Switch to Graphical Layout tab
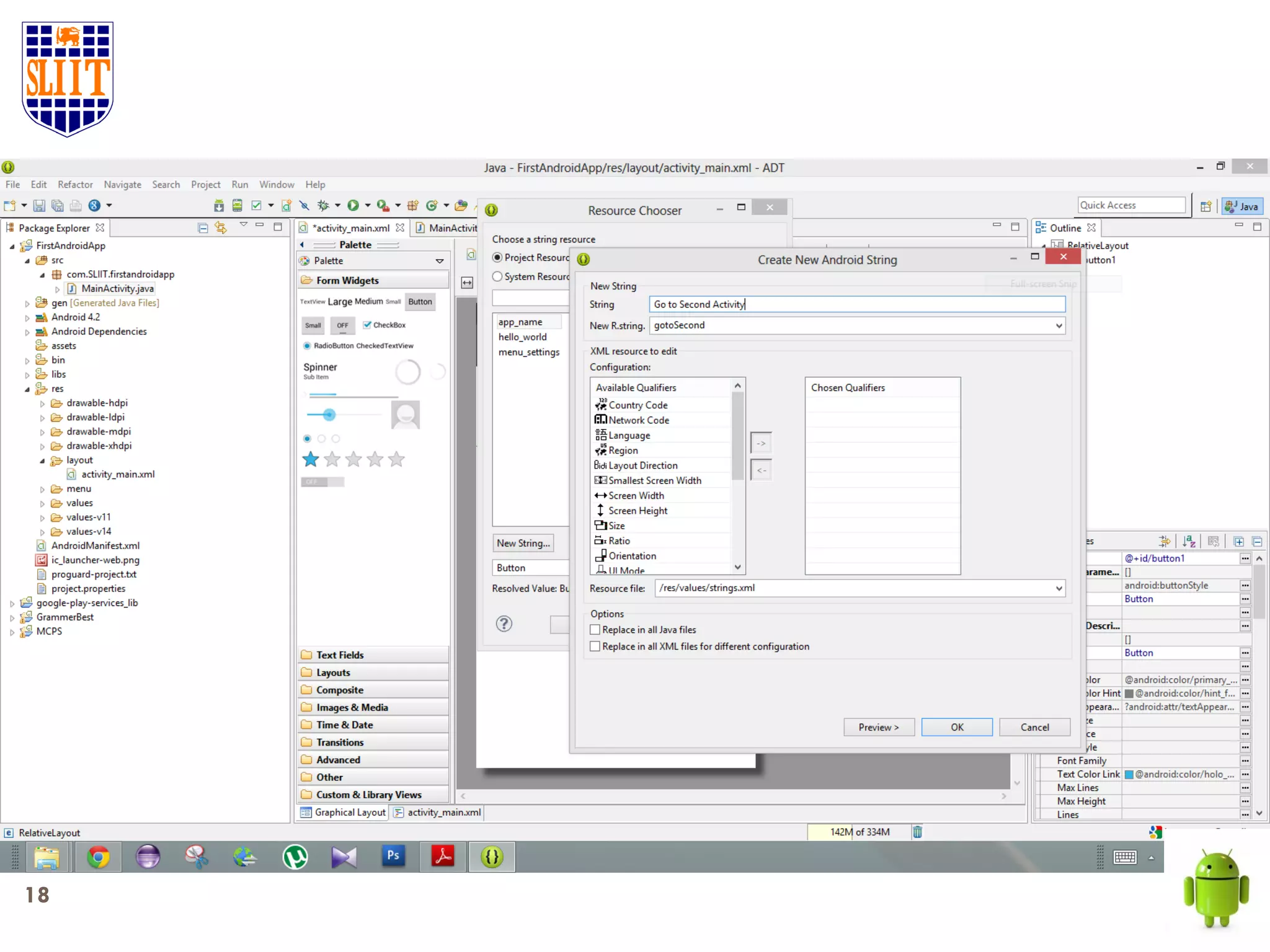The width and height of the screenshot is (1270, 952). click(x=344, y=813)
